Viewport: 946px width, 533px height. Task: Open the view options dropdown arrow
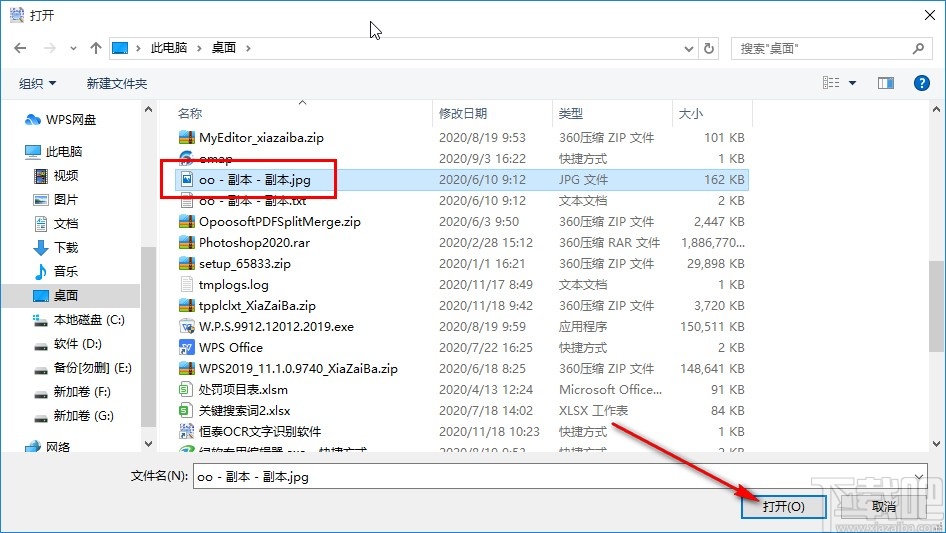pos(852,83)
